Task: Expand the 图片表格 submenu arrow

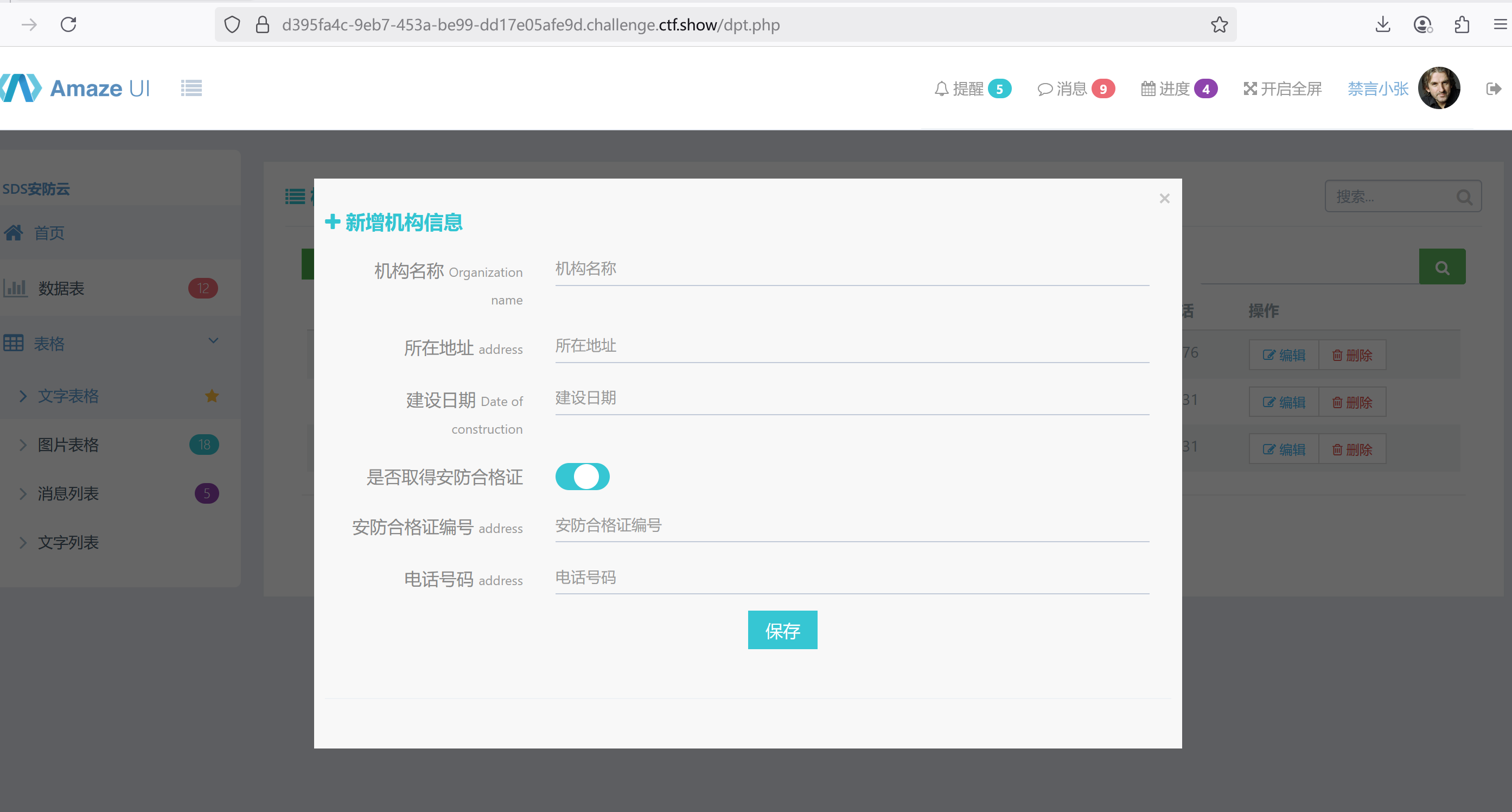Action: [x=22, y=445]
